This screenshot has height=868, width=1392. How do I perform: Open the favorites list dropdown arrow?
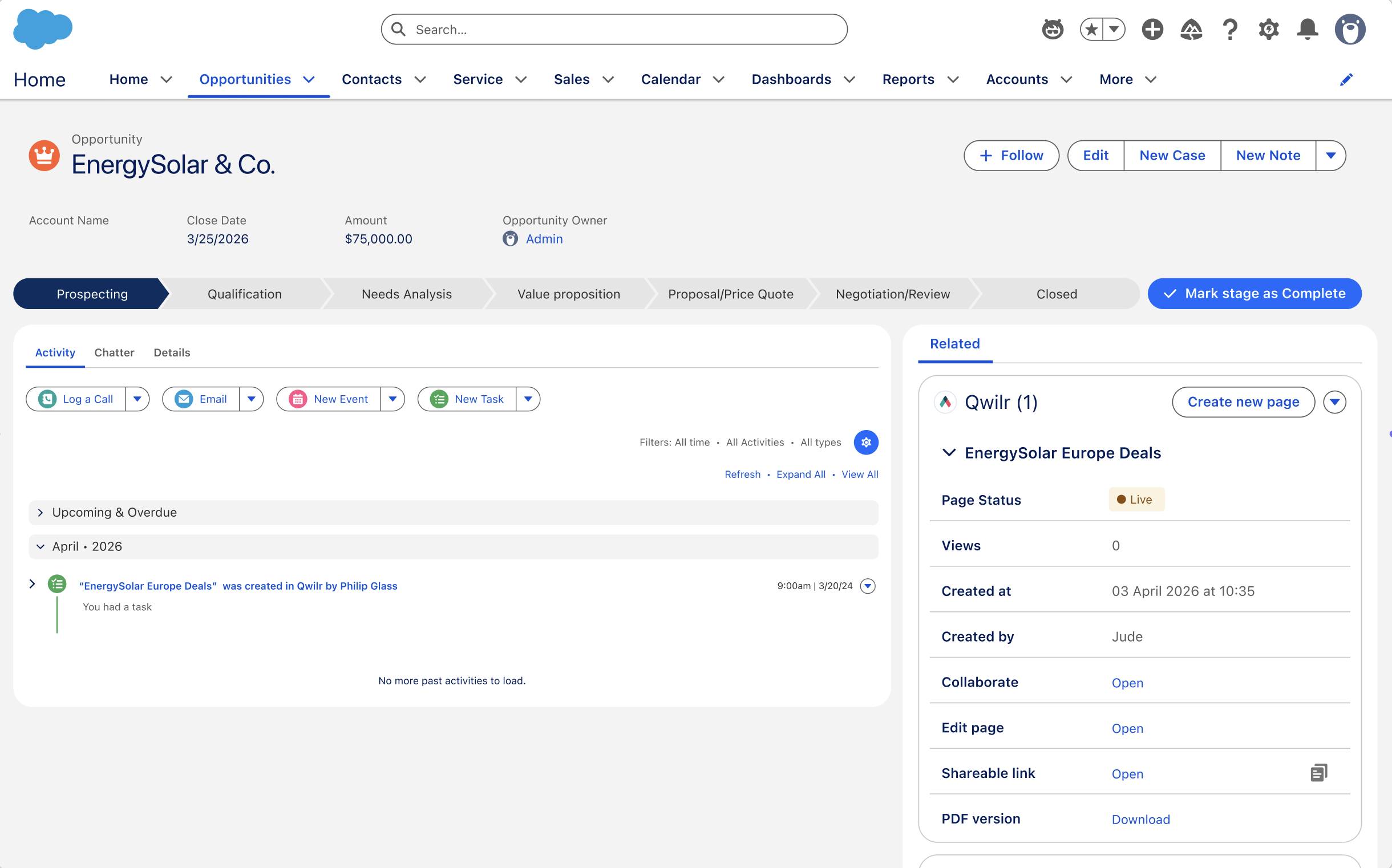click(1114, 29)
